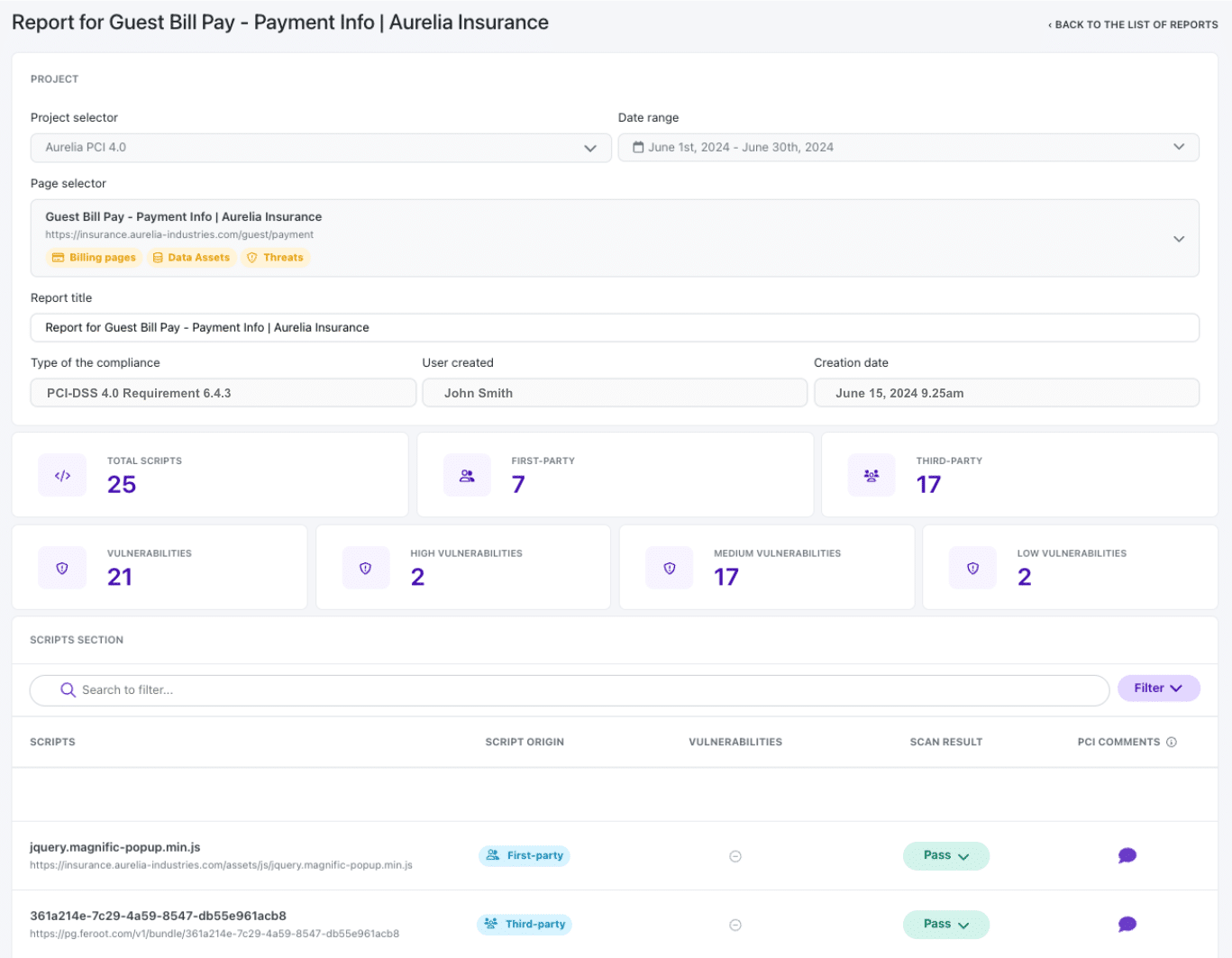Click the Medium Vulnerabilities value 17
The height and width of the screenshot is (958, 1232).
pos(726,578)
